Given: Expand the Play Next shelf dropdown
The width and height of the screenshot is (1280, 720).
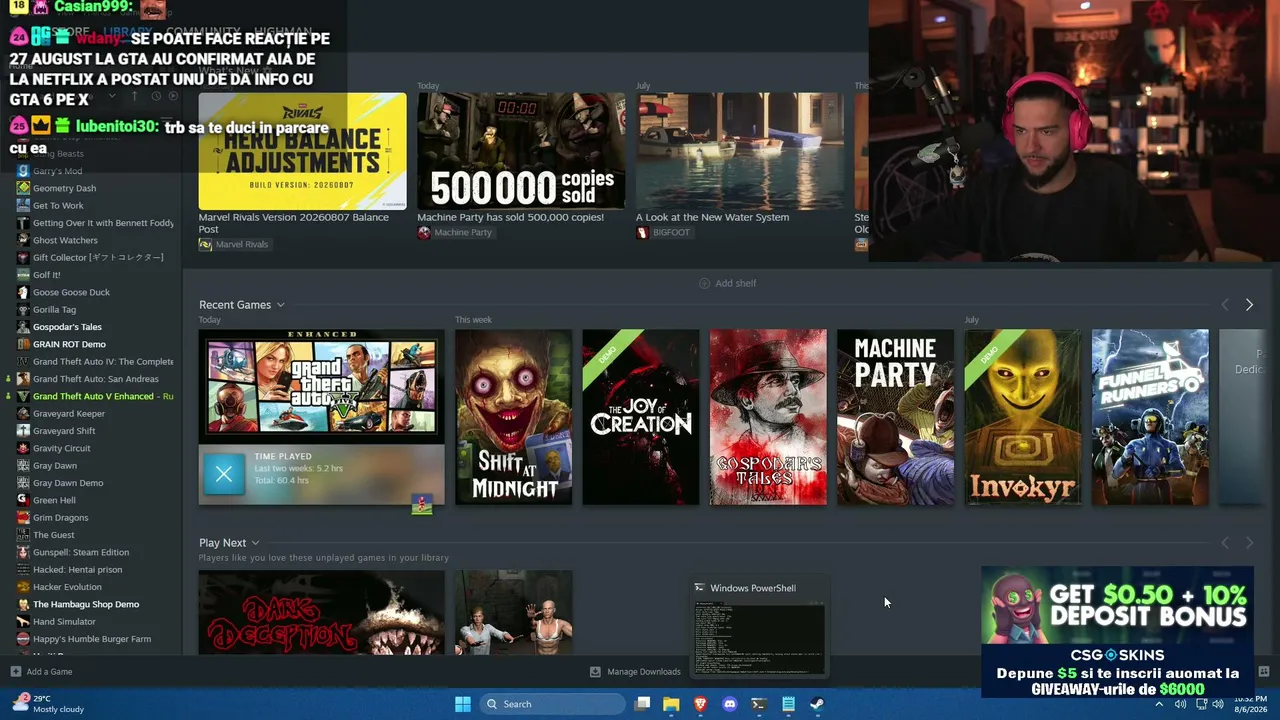Looking at the screenshot, I should point(255,543).
